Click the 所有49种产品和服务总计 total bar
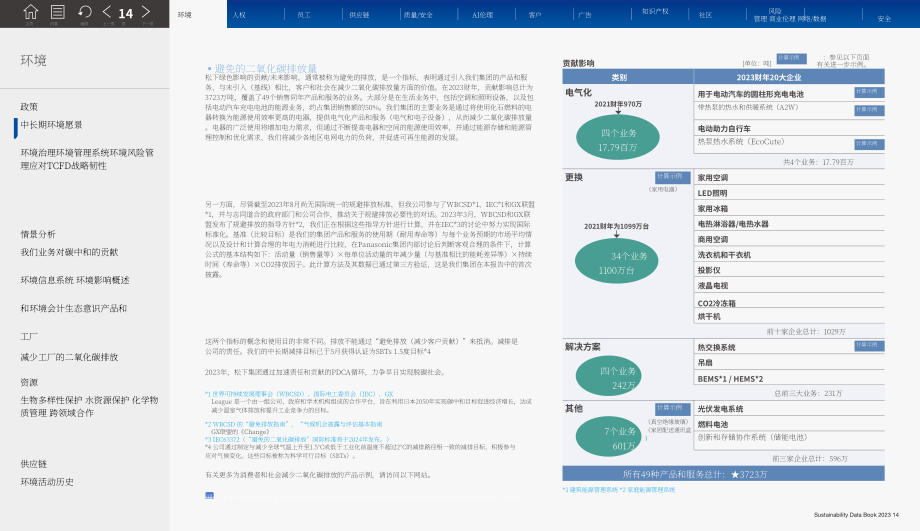The image size is (920, 531). point(723,474)
